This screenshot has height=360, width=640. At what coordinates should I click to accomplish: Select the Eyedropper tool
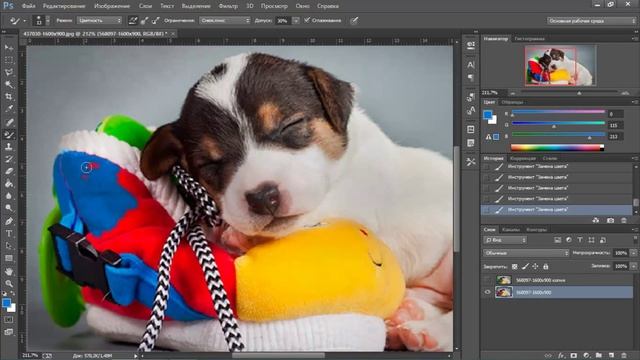point(9,109)
